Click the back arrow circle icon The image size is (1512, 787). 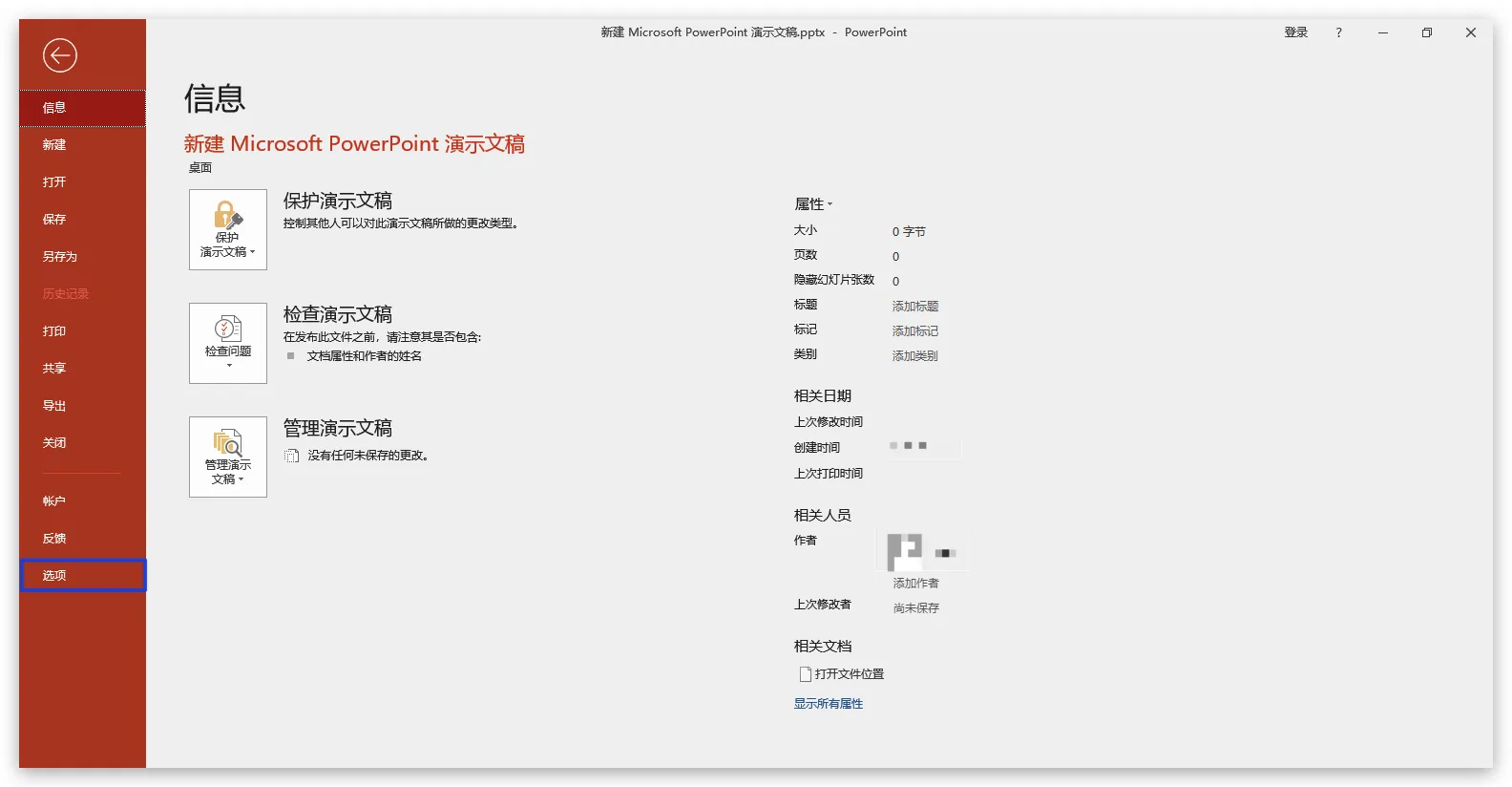click(x=59, y=55)
